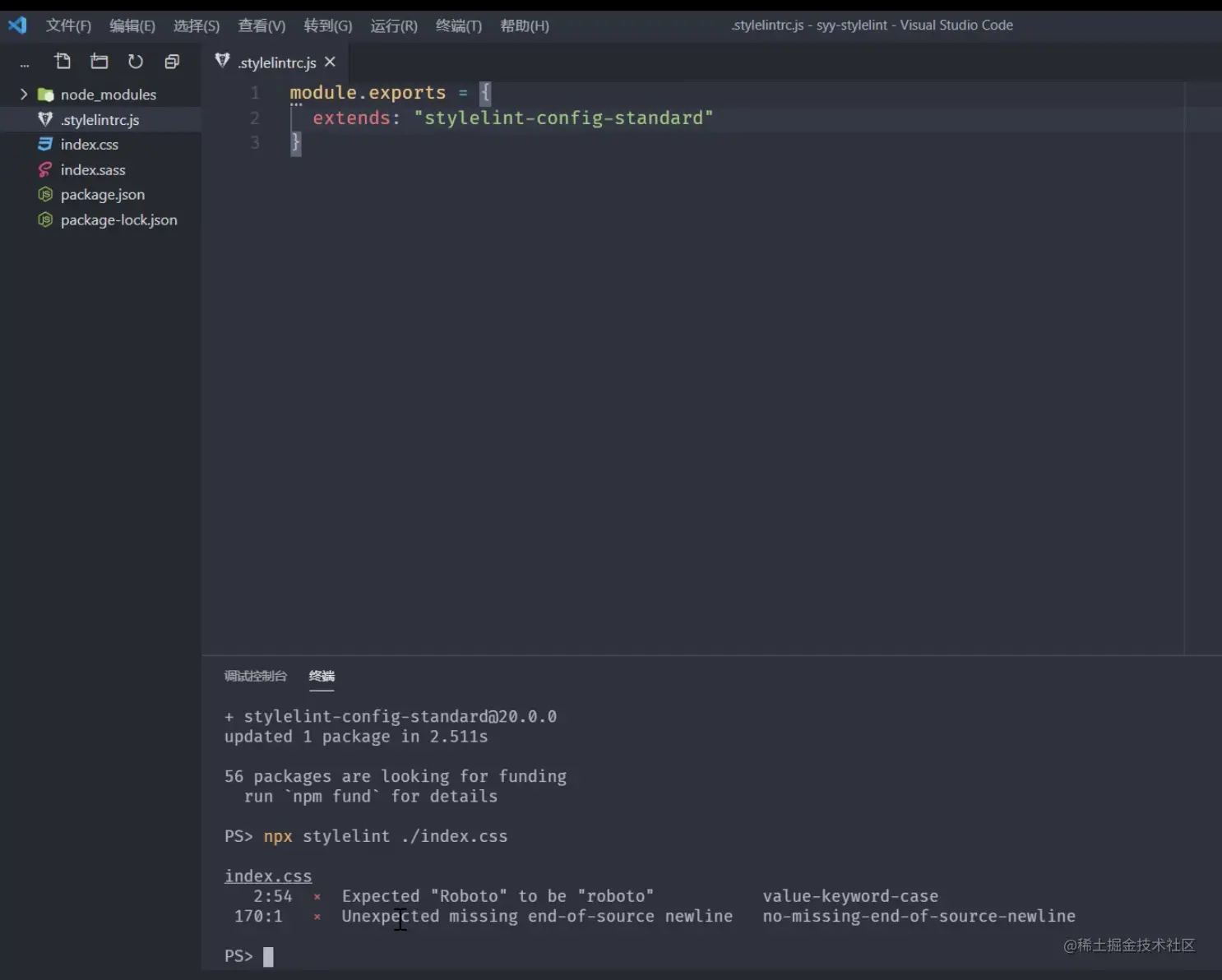
Task: Click the "170:1" error location in terminal
Action: [x=258, y=916]
